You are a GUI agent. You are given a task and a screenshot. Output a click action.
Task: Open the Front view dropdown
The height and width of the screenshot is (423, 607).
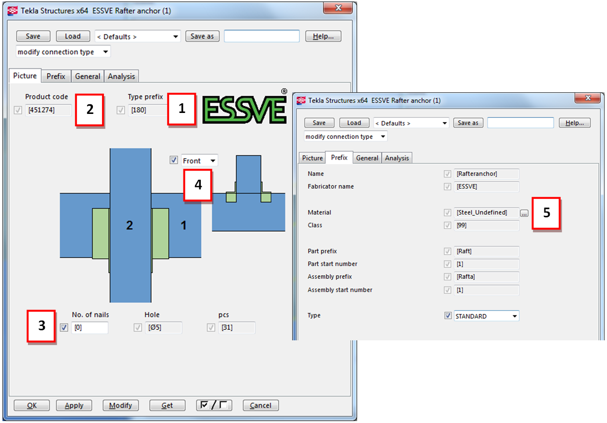(199, 160)
